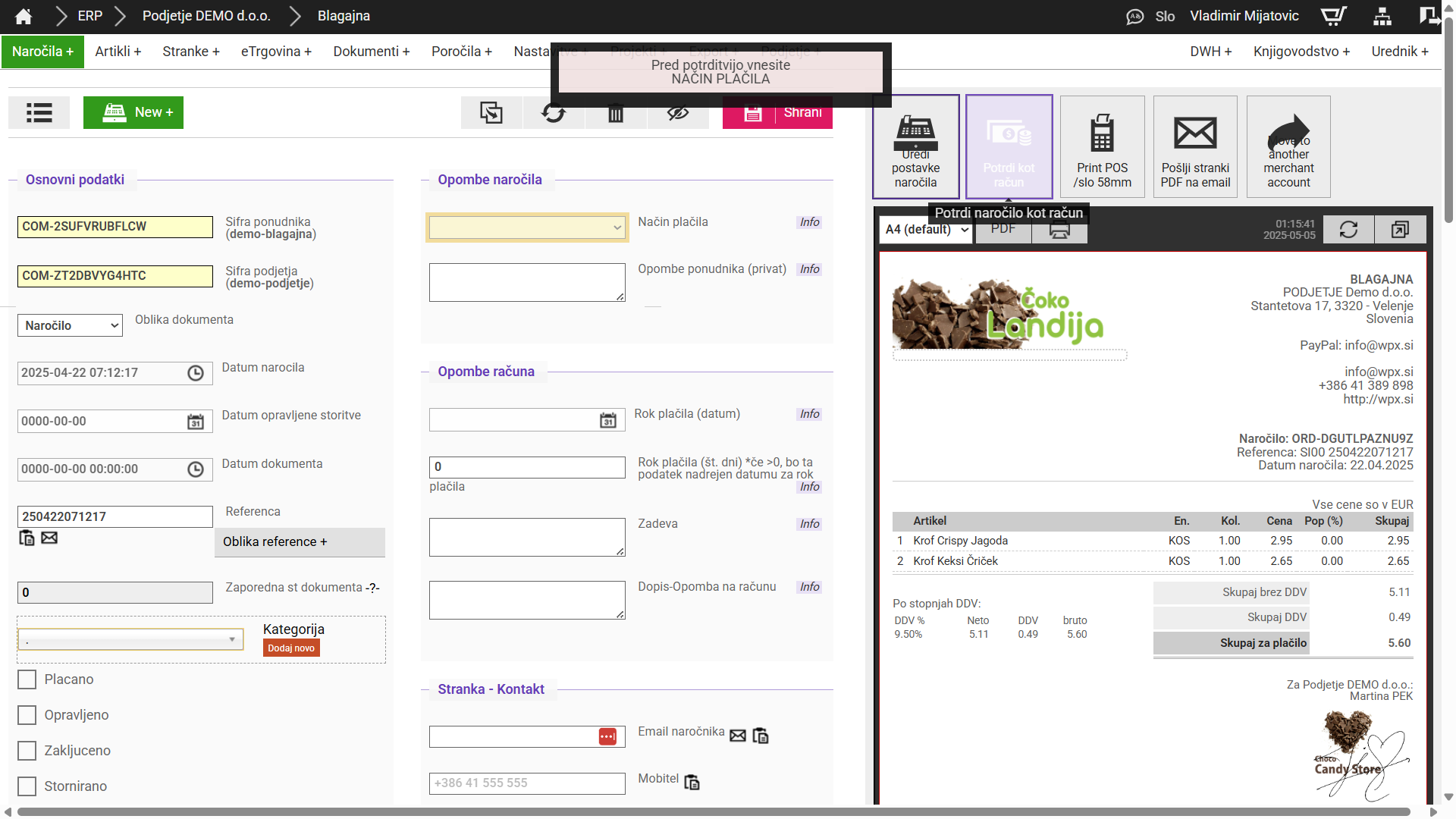Check the Placano checkbox
The height and width of the screenshot is (819, 1456).
(x=27, y=679)
